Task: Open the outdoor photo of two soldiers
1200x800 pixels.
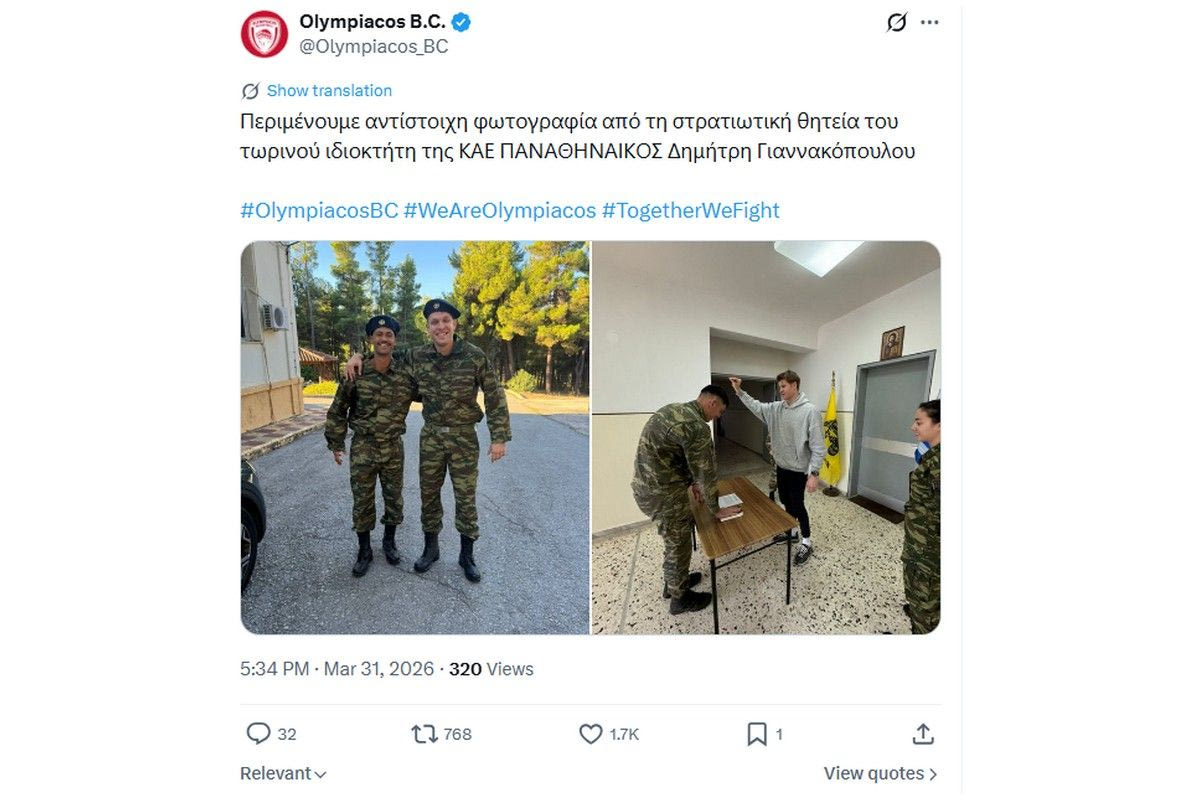Action: tap(415, 437)
